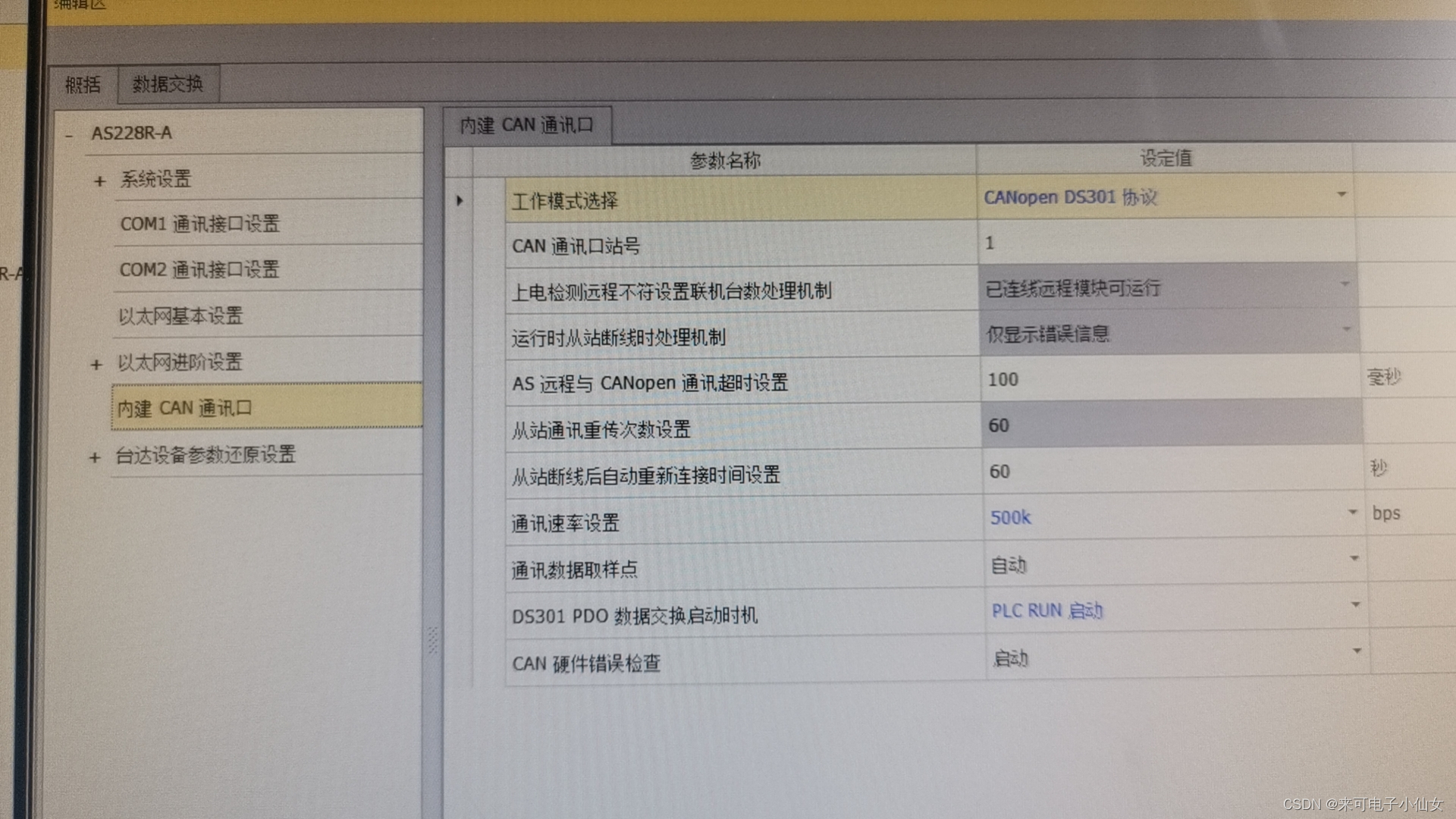The height and width of the screenshot is (819, 1456).
Task: Select 内建 CAN 通讯口 tree item
Action: coord(266,407)
